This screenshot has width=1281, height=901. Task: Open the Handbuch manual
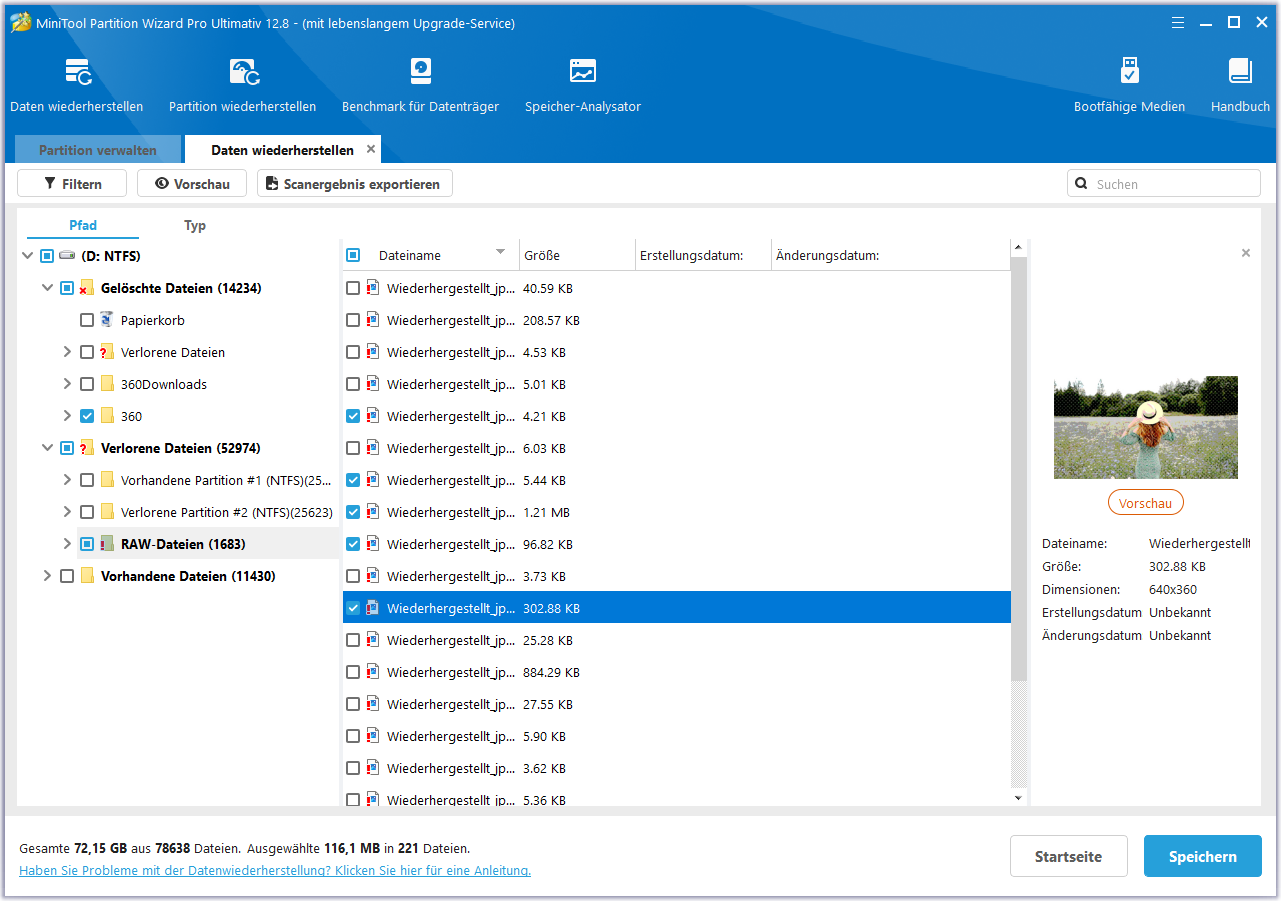(x=1240, y=85)
